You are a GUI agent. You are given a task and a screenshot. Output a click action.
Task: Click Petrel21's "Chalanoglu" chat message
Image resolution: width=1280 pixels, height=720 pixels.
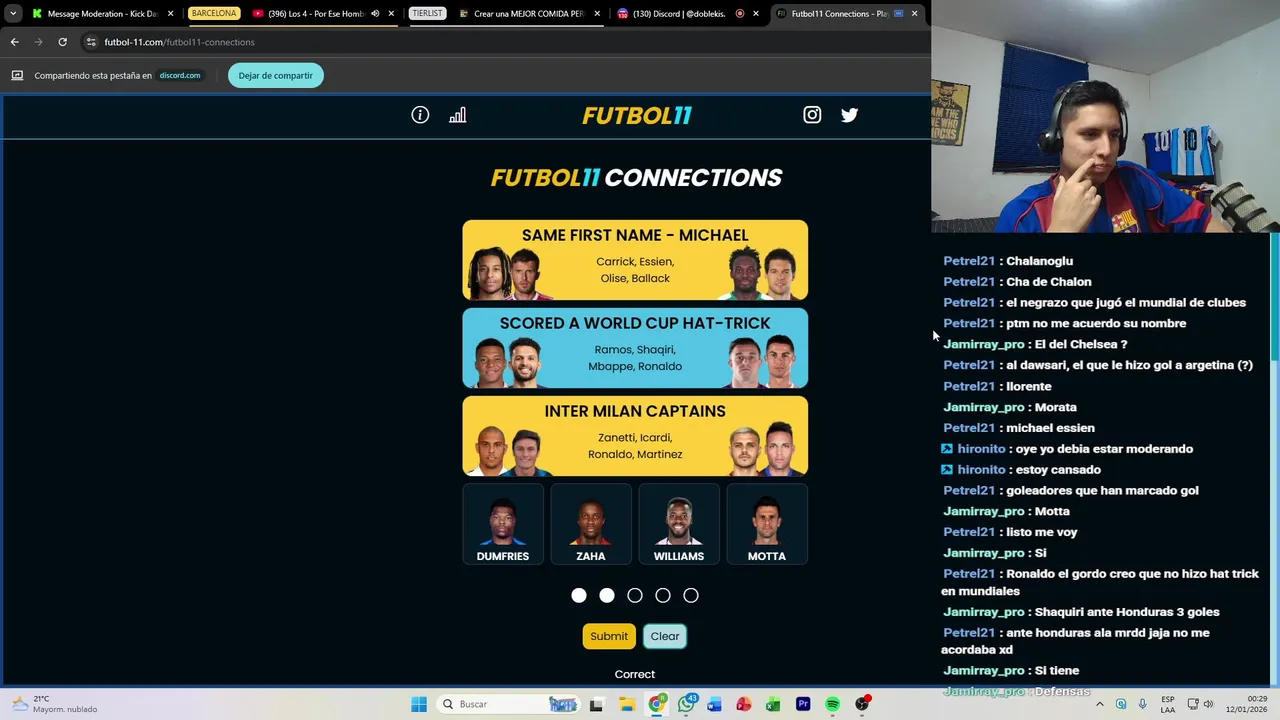pos(1008,261)
